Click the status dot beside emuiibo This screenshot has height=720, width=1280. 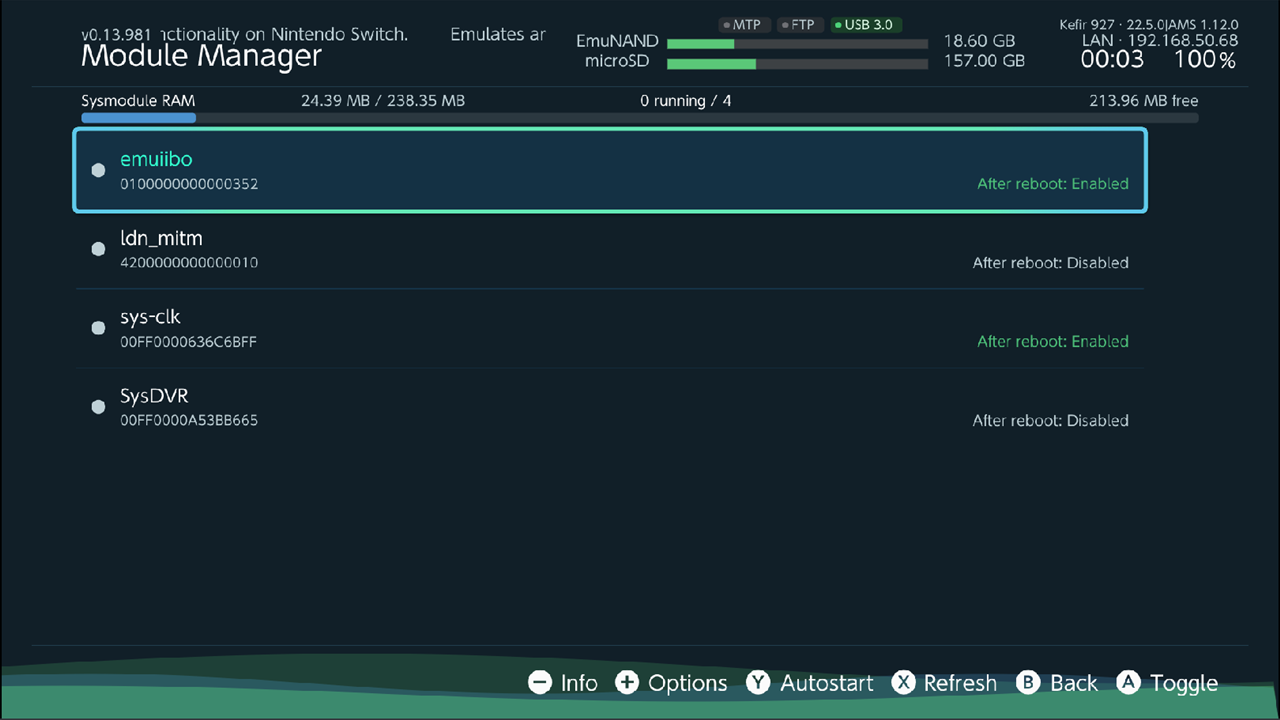tap(98, 170)
